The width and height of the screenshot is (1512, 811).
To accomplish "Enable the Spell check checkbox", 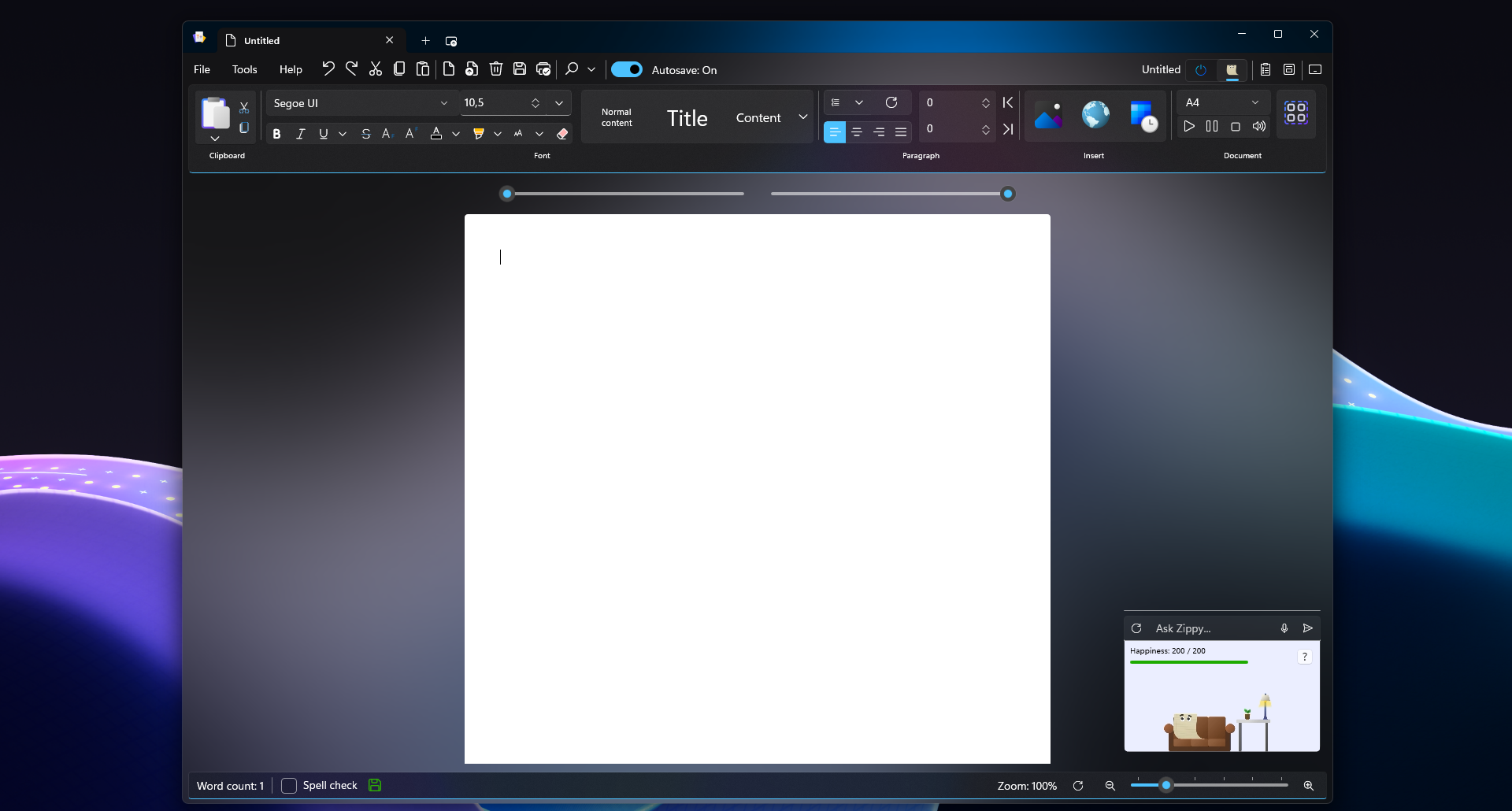I will coord(289,785).
